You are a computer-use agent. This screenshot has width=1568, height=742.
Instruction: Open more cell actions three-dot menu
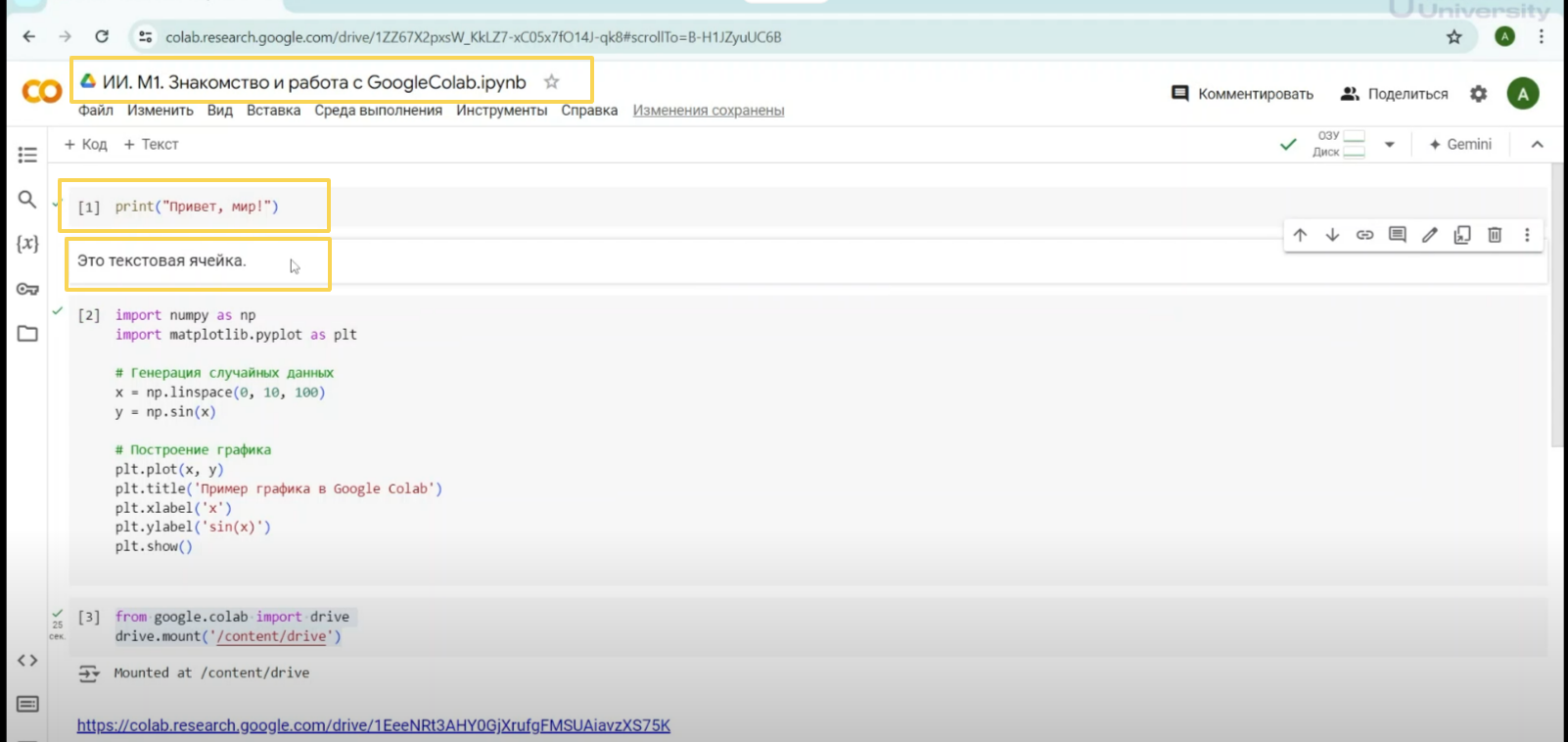tap(1527, 235)
